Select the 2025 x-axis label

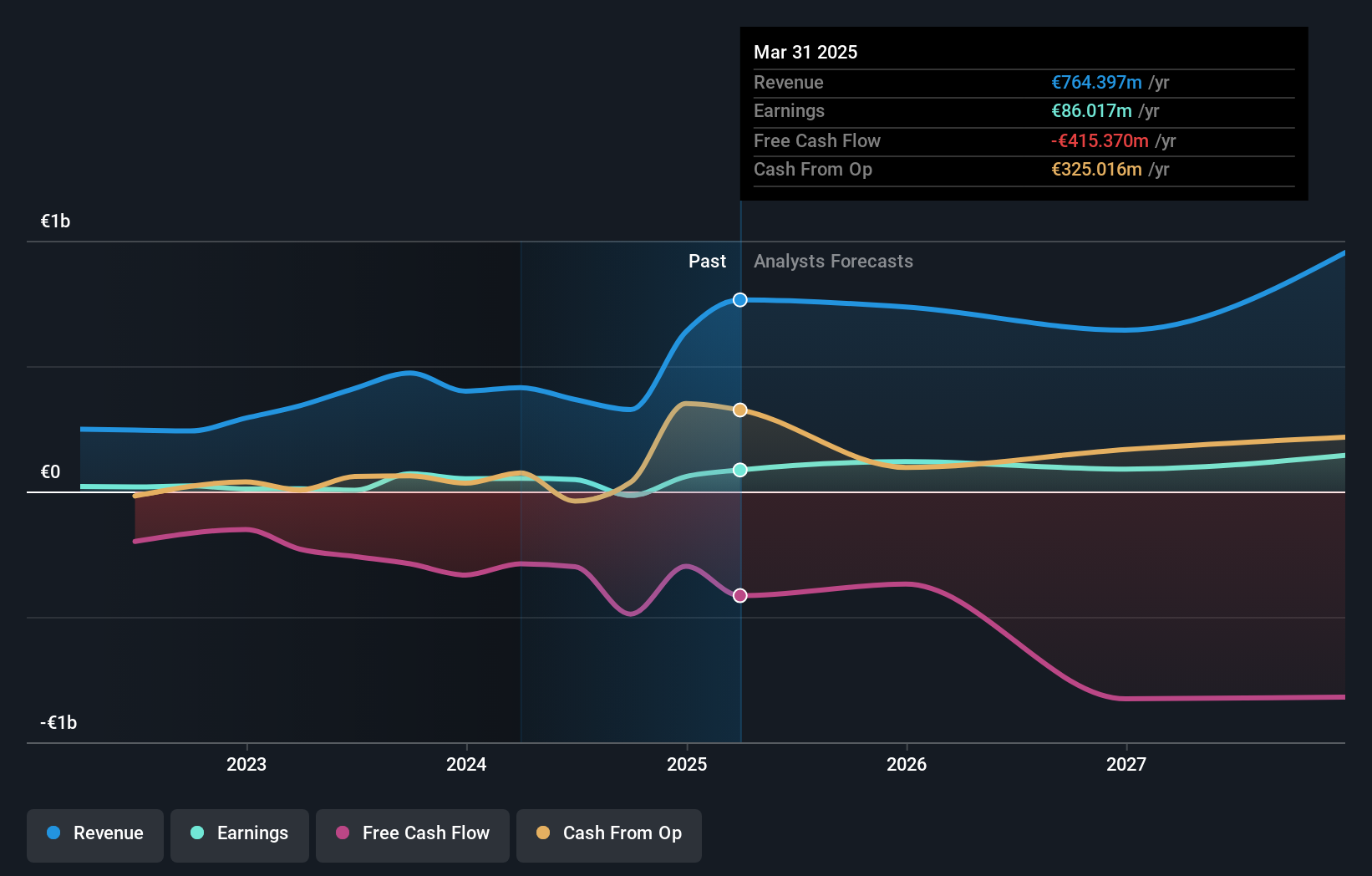point(687,765)
